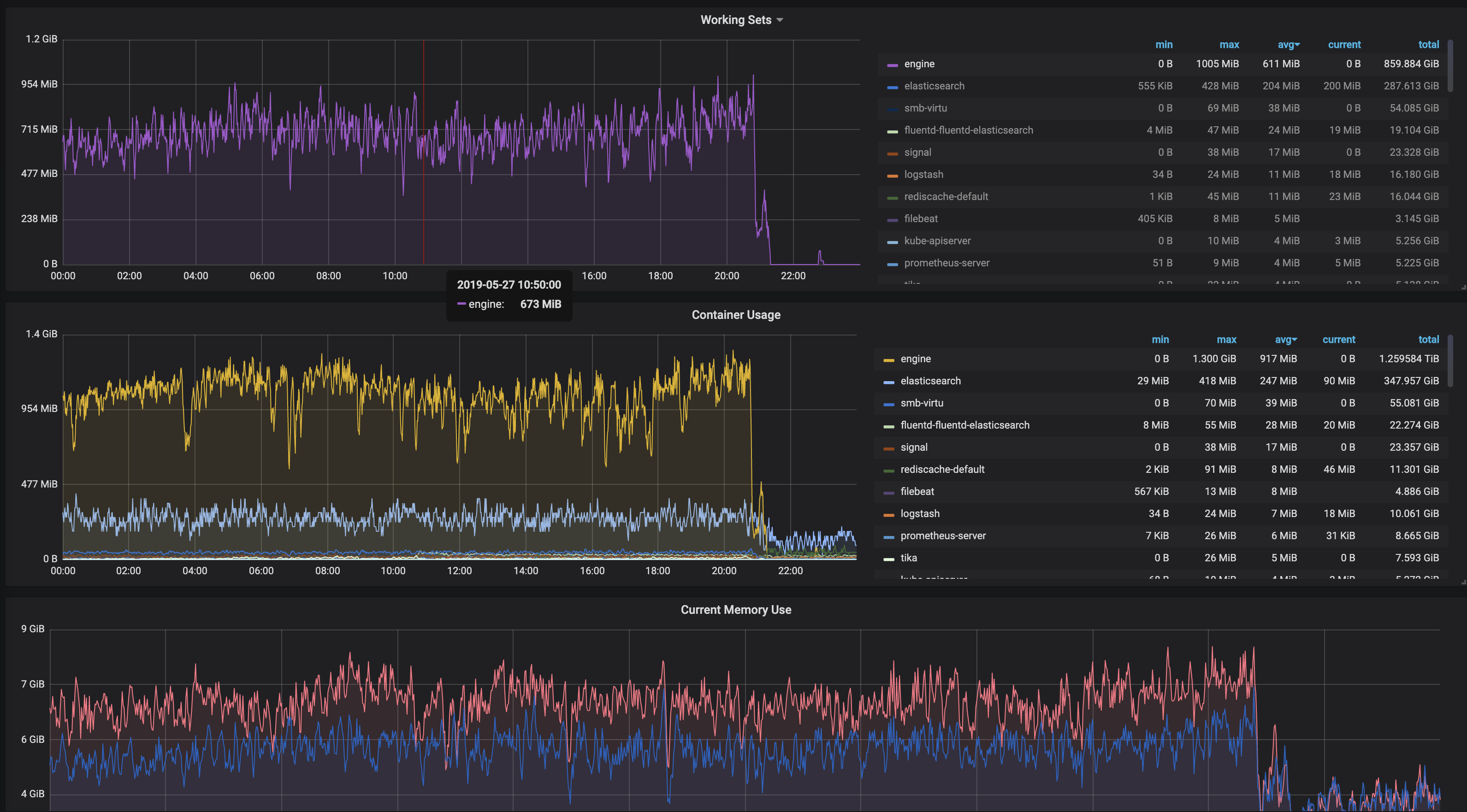Click signal line icon in Working Sets legend
Screen dimensions: 1467x812
tap(893, 154)
